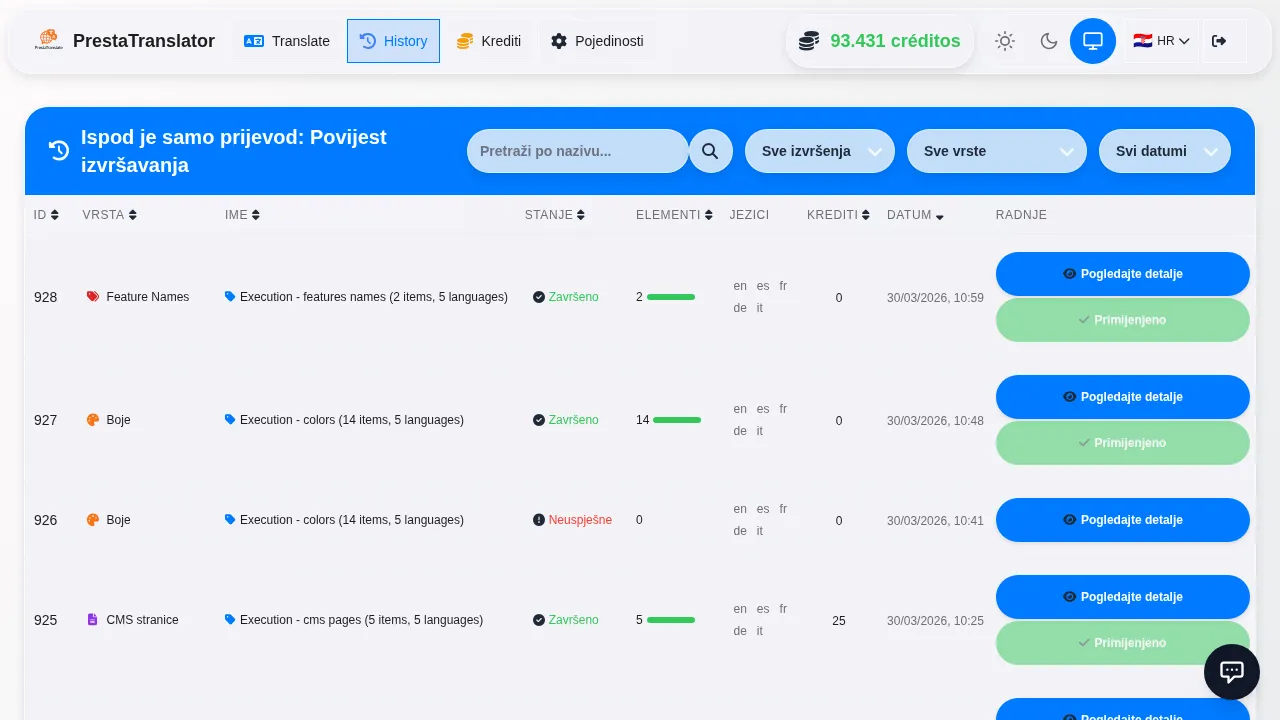Click the Feature Names red tags icon
Image resolution: width=1280 pixels, height=720 pixels.
[x=93, y=297]
